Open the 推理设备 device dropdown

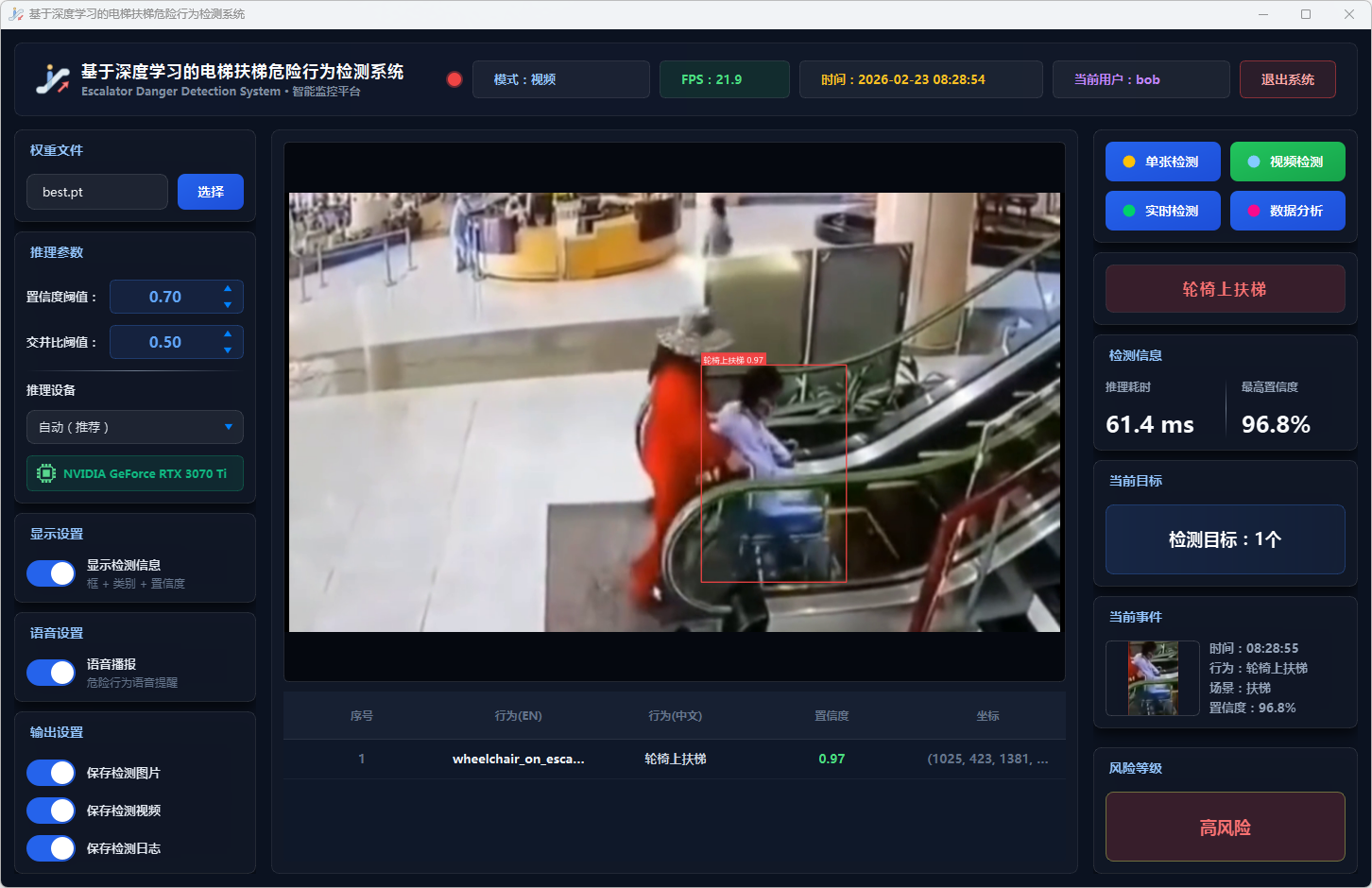pyautogui.click(x=135, y=427)
